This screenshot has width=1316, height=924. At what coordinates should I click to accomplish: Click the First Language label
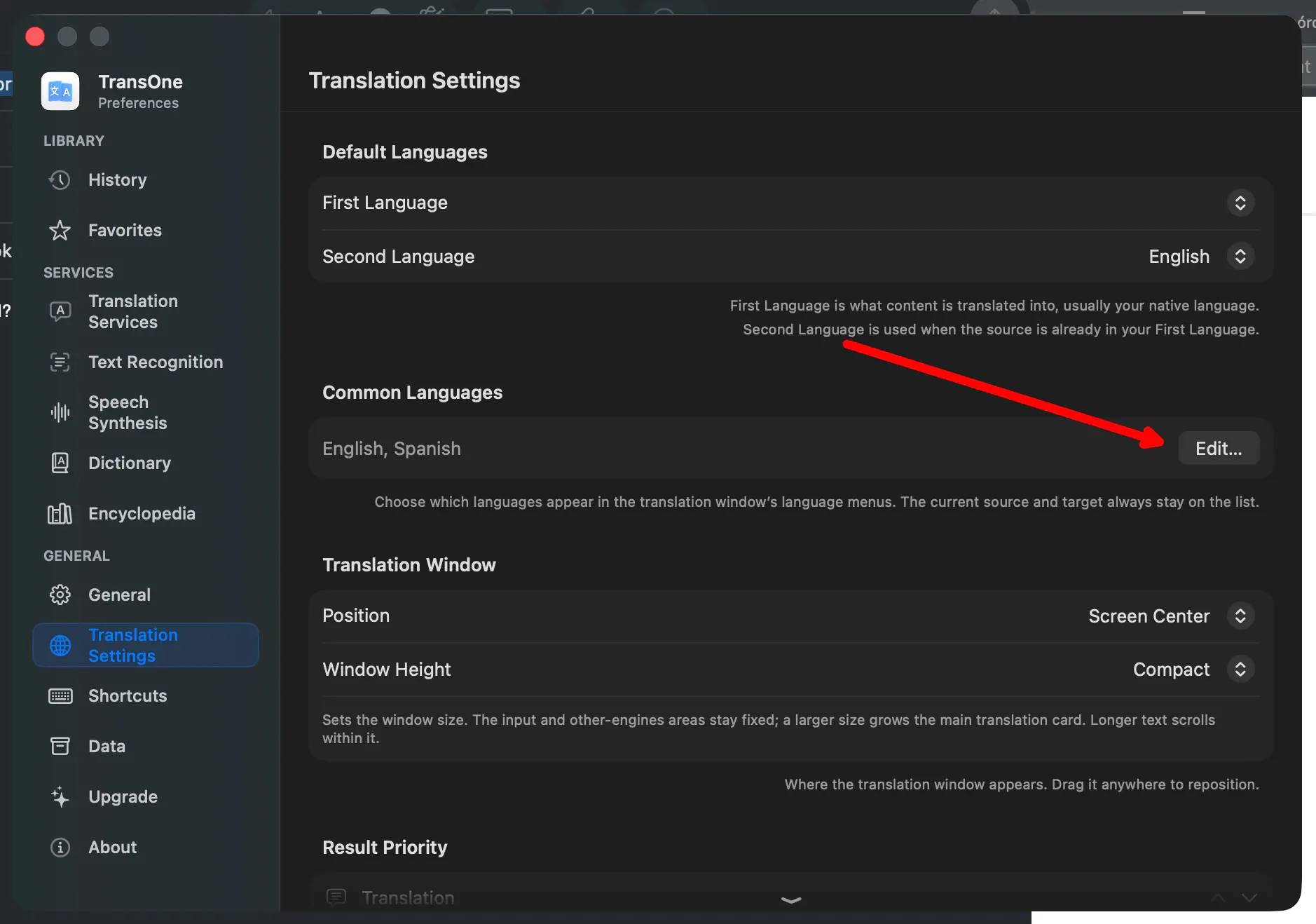coord(385,203)
